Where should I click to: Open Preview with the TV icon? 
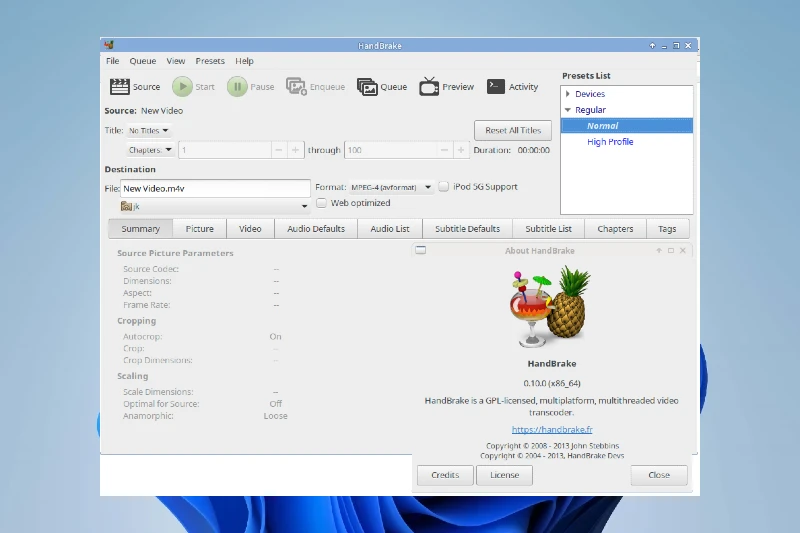429,86
